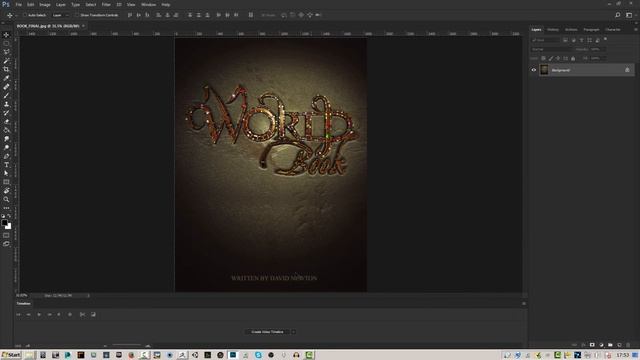Open the workspace switcher dropdown icon
640x360 pixels.
click(x=629, y=15)
